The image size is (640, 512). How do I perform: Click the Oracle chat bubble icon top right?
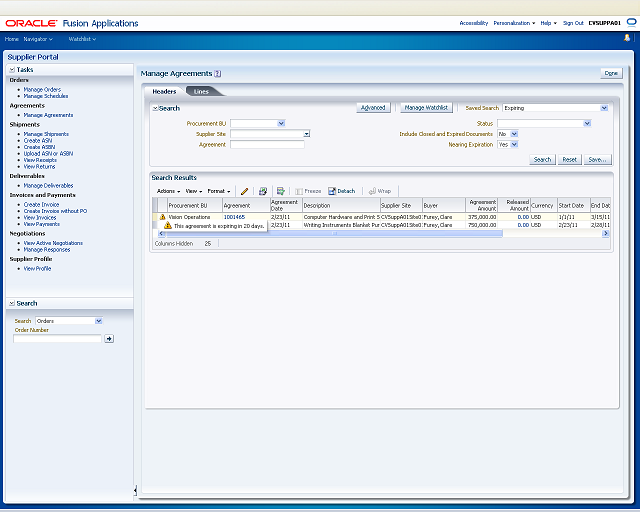(x=631, y=23)
